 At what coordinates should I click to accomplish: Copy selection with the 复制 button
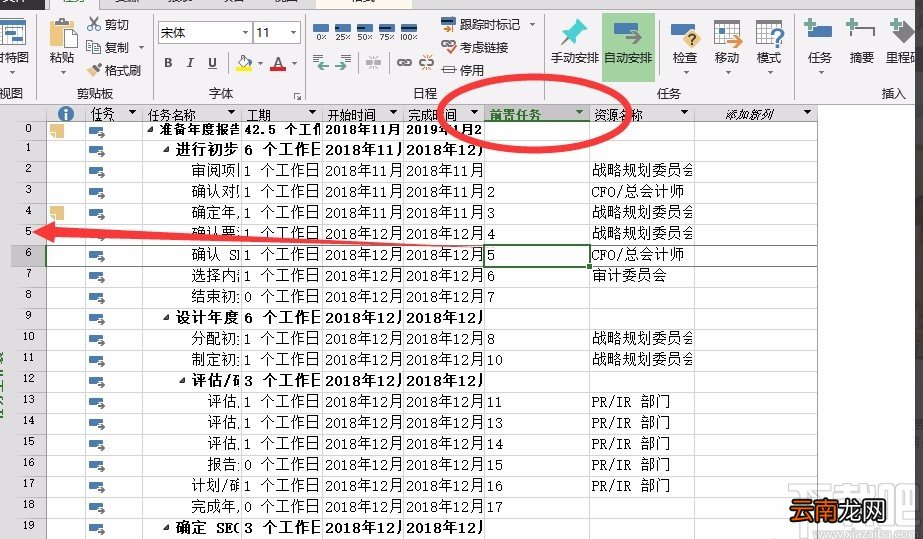[x=108, y=47]
